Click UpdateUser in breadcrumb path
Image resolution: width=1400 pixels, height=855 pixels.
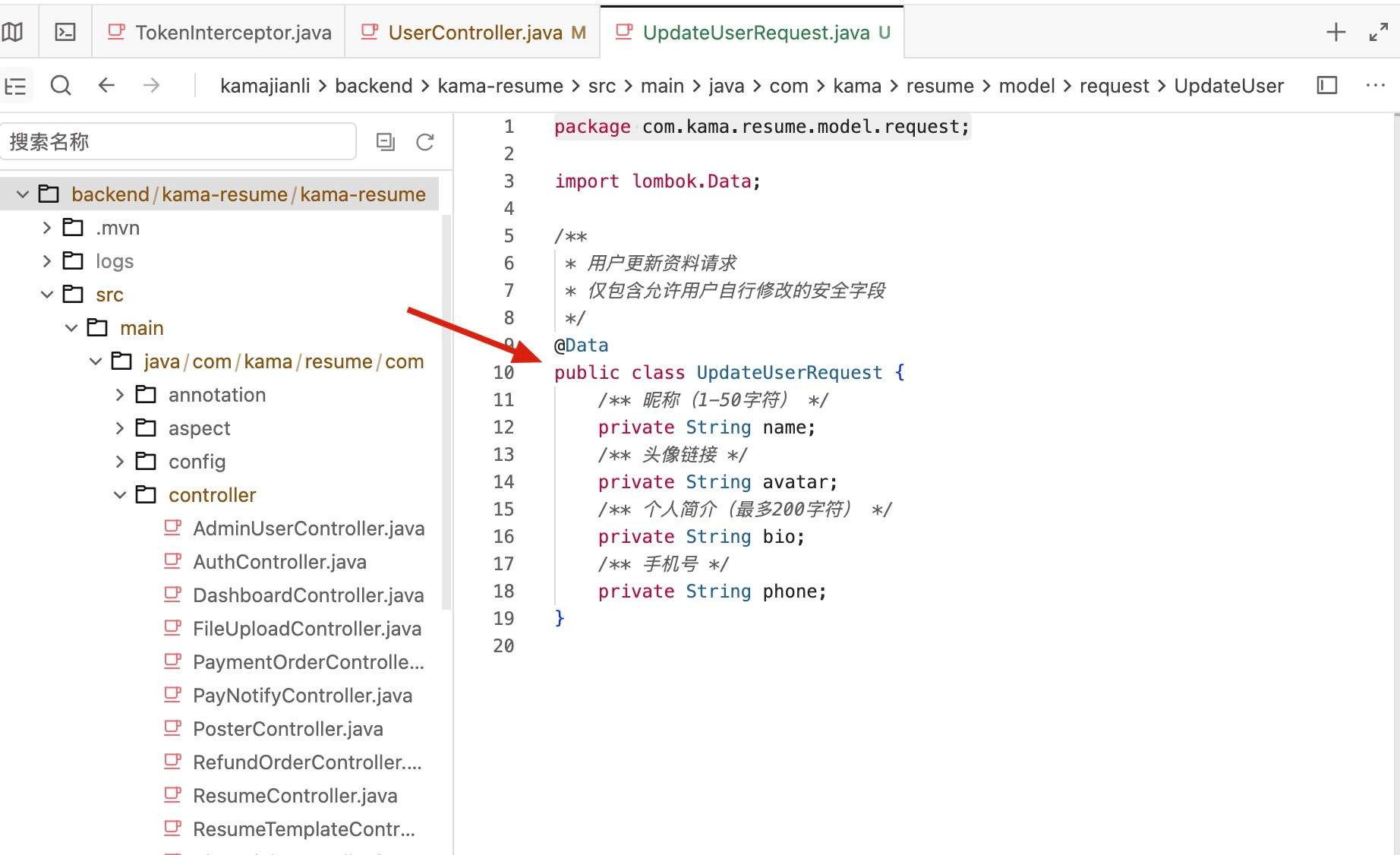[1228, 86]
